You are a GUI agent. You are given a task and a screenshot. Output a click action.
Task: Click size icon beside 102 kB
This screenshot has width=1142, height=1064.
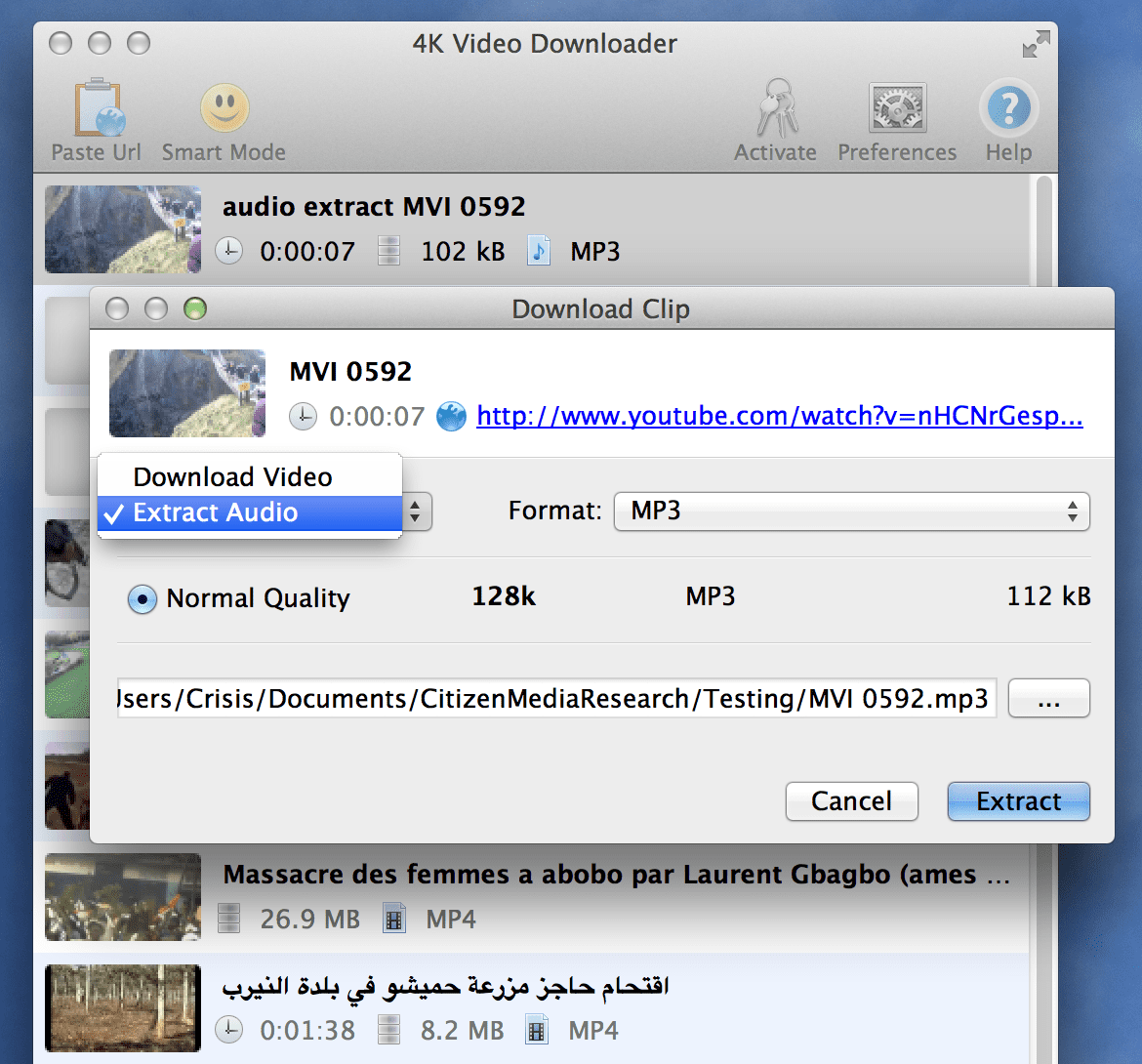click(388, 251)
